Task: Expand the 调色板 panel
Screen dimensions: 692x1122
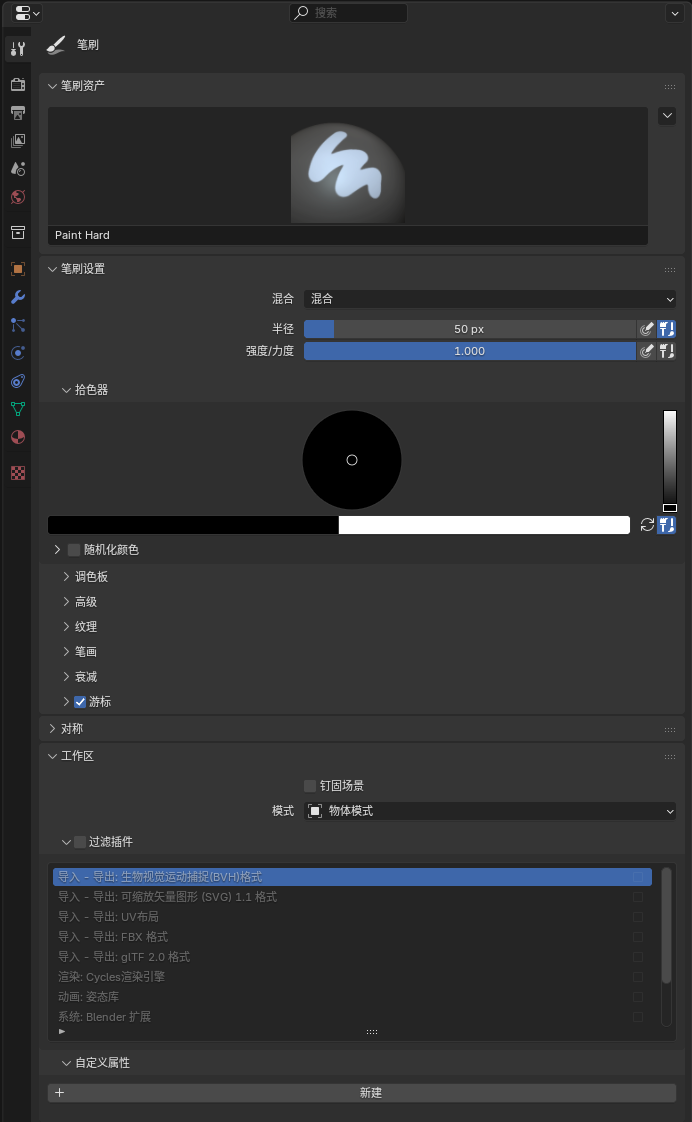Action: 66,577
